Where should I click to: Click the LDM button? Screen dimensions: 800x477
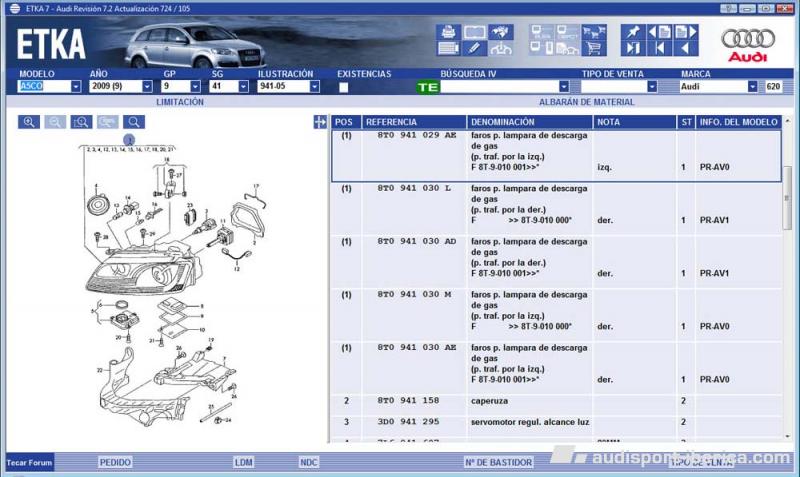pos(243,462)
